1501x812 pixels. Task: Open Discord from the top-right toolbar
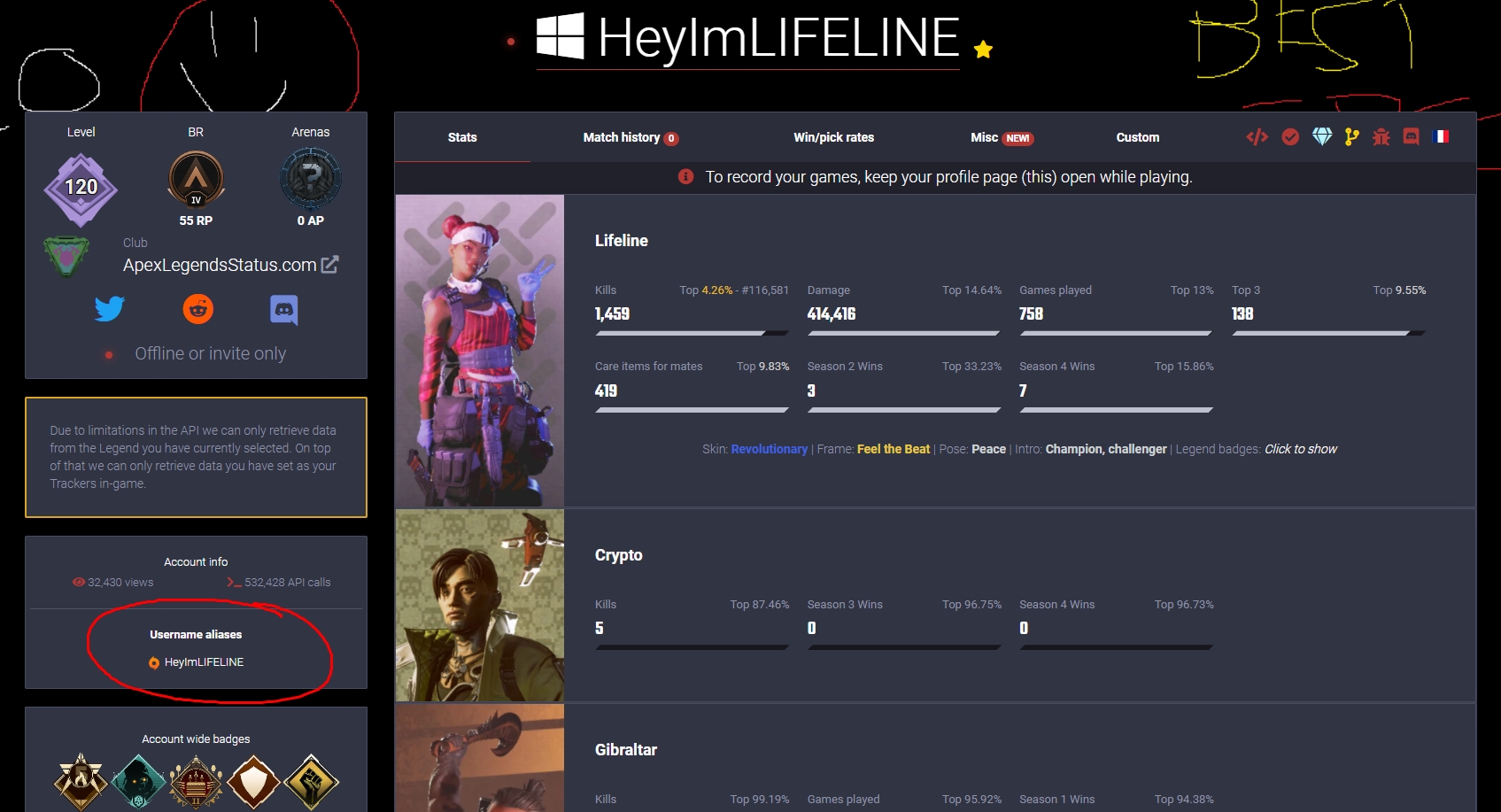point(1412,137)
